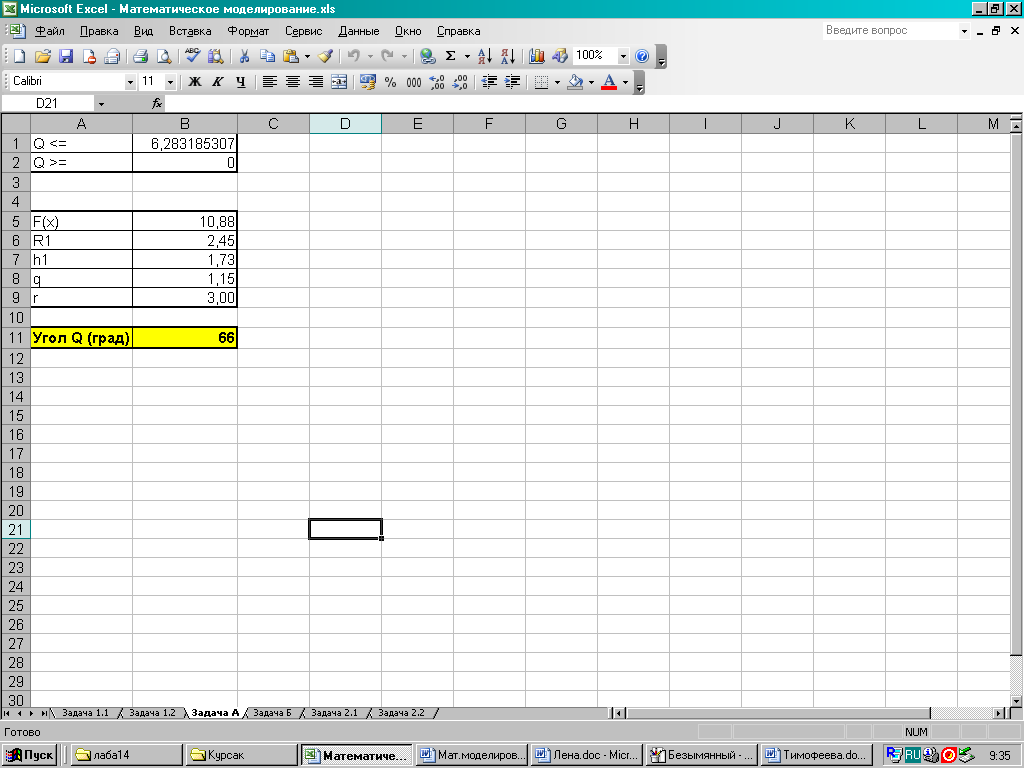Switch to the Задача 2.2 sheet tab

tap(401, 712)
